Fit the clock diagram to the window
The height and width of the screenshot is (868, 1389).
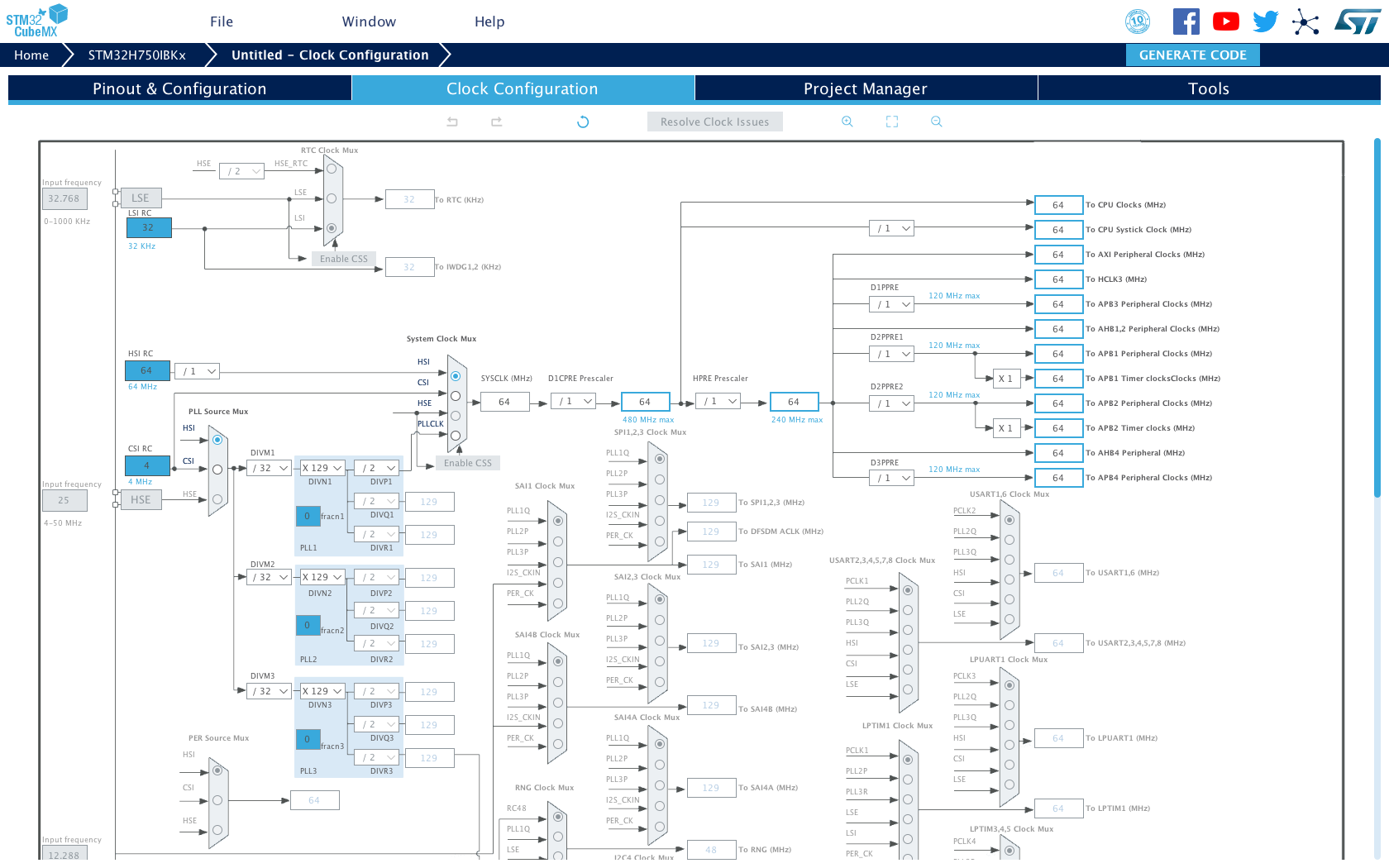892,122
